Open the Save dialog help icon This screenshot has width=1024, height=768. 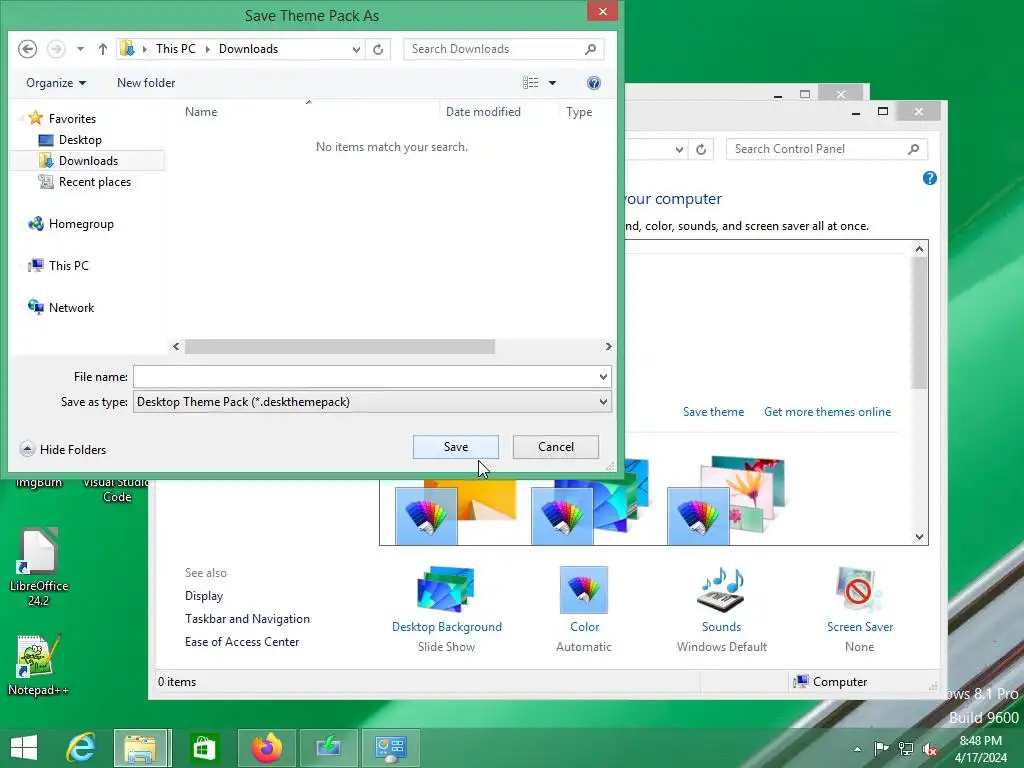(x=594, y=83)
